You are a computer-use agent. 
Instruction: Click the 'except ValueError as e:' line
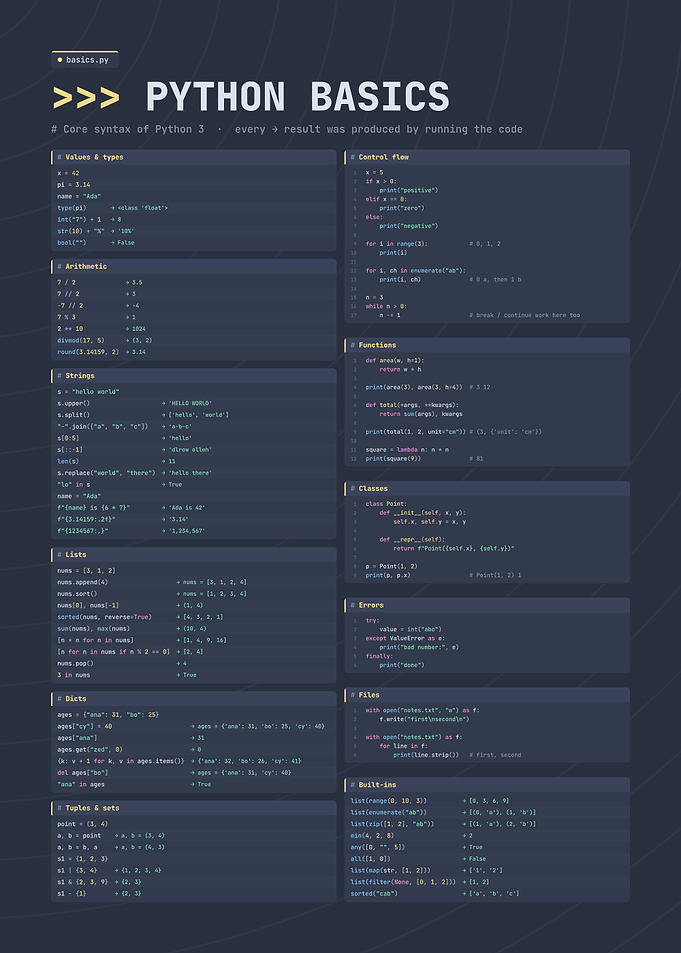click(x=405, y=639)
